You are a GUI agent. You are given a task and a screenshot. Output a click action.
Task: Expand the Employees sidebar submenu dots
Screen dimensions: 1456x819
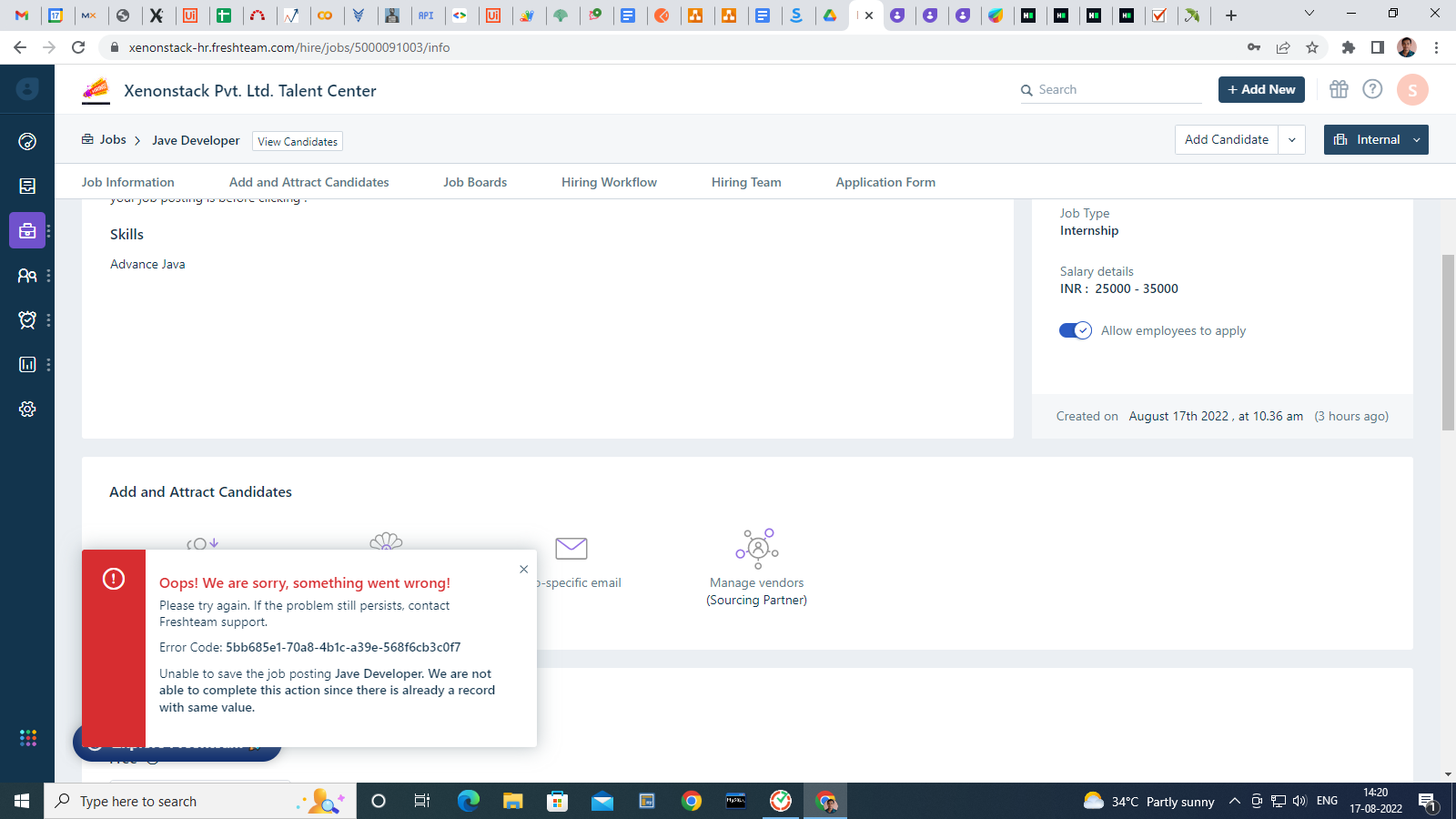(x=48, y=275)
